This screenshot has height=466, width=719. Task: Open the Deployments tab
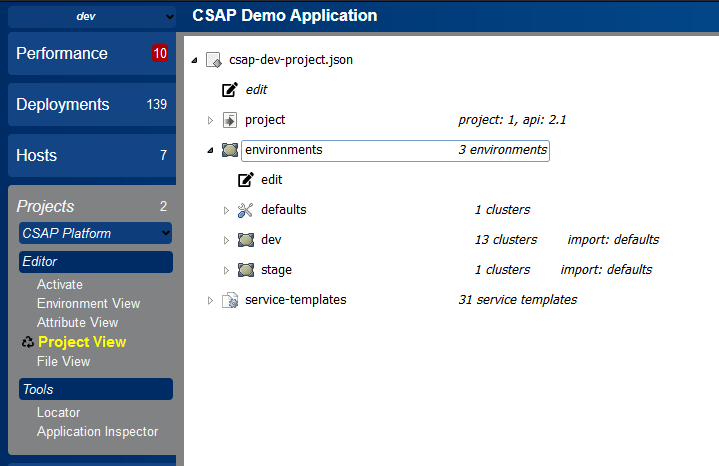tap(92, 105)
